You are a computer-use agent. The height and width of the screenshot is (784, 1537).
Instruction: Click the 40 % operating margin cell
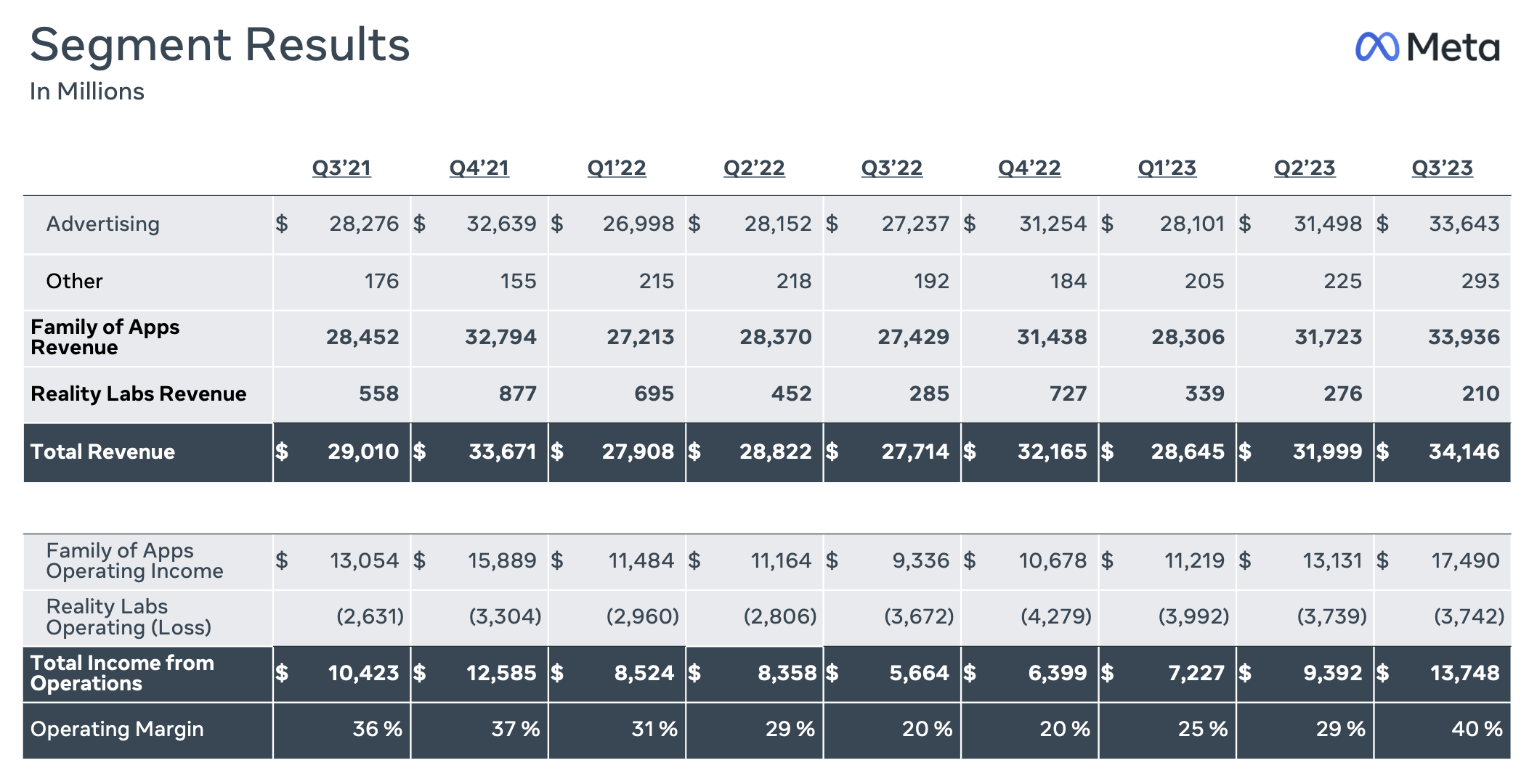[1476, 729]
